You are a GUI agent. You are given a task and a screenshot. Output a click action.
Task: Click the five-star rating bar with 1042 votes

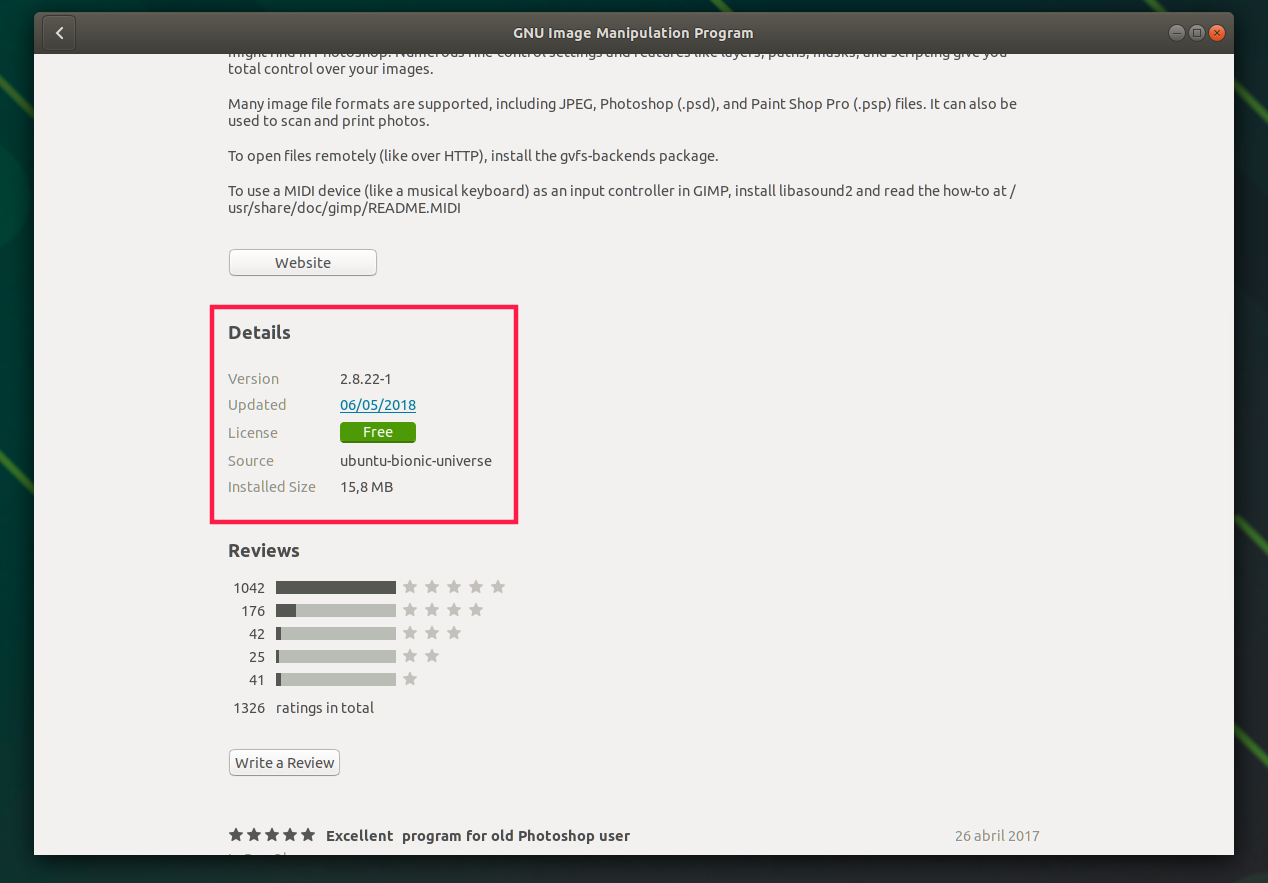pyautogui.click(x=336, y=587)
